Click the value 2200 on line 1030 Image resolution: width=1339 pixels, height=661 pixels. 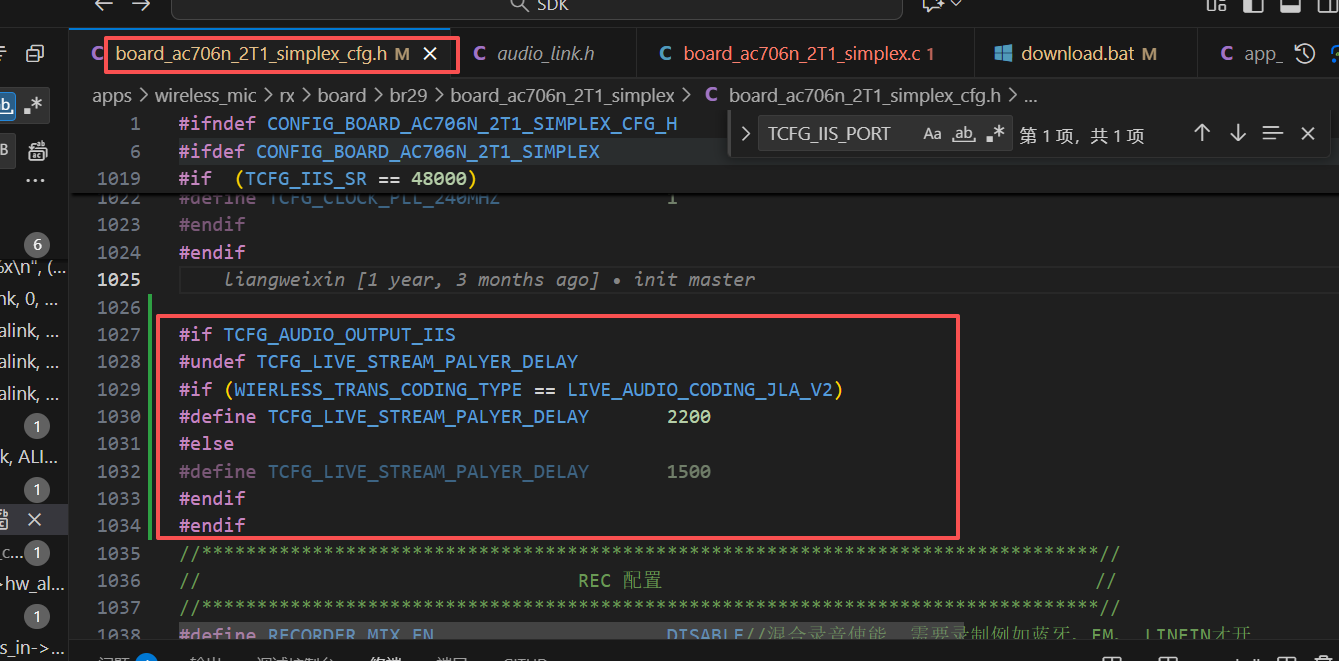tap(689, 416)
